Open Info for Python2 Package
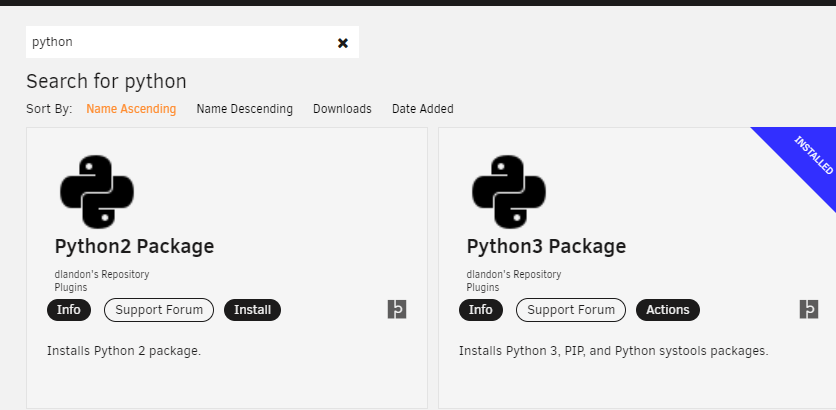 (69, 310)
